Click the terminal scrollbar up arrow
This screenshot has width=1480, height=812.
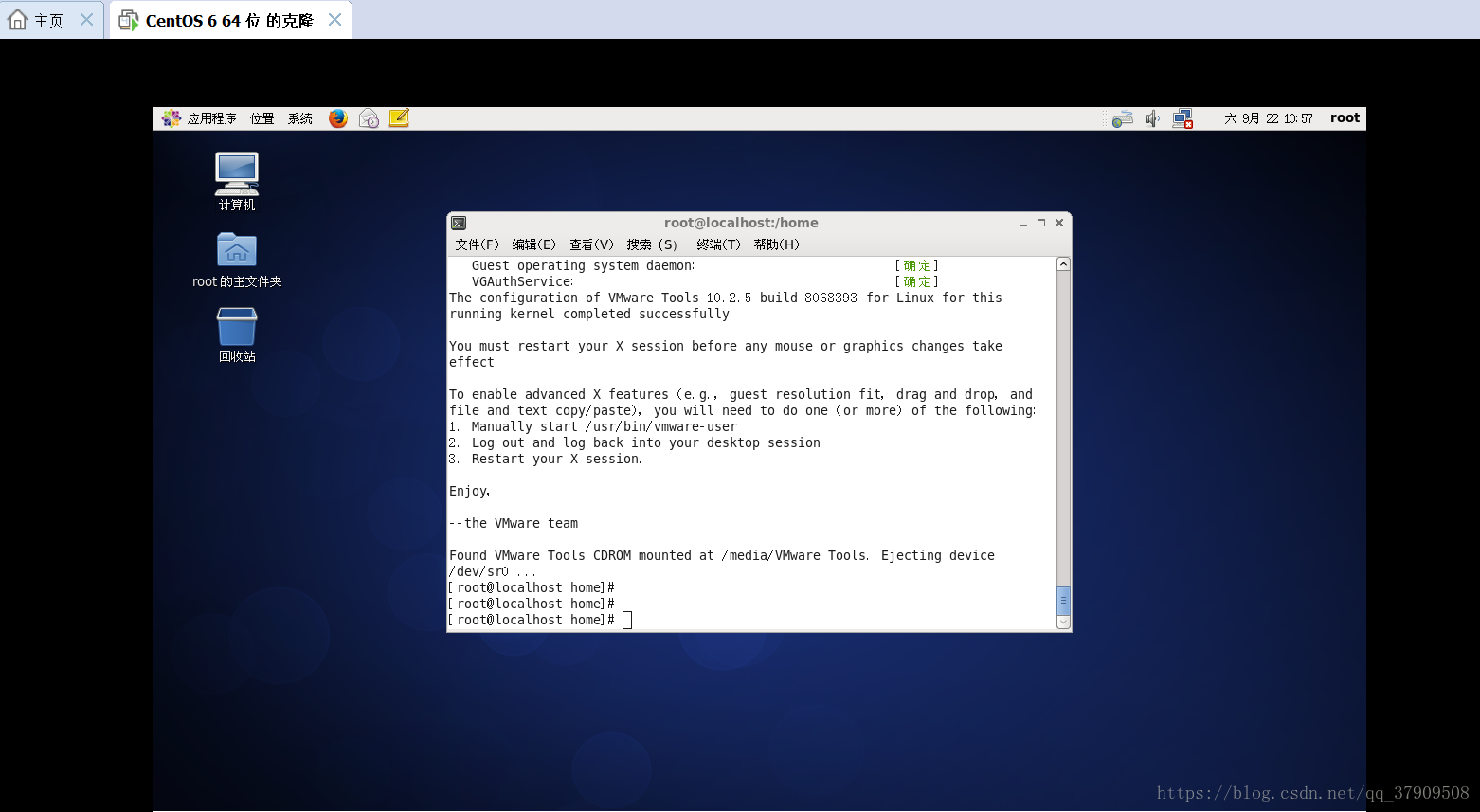click(1063, 264)
